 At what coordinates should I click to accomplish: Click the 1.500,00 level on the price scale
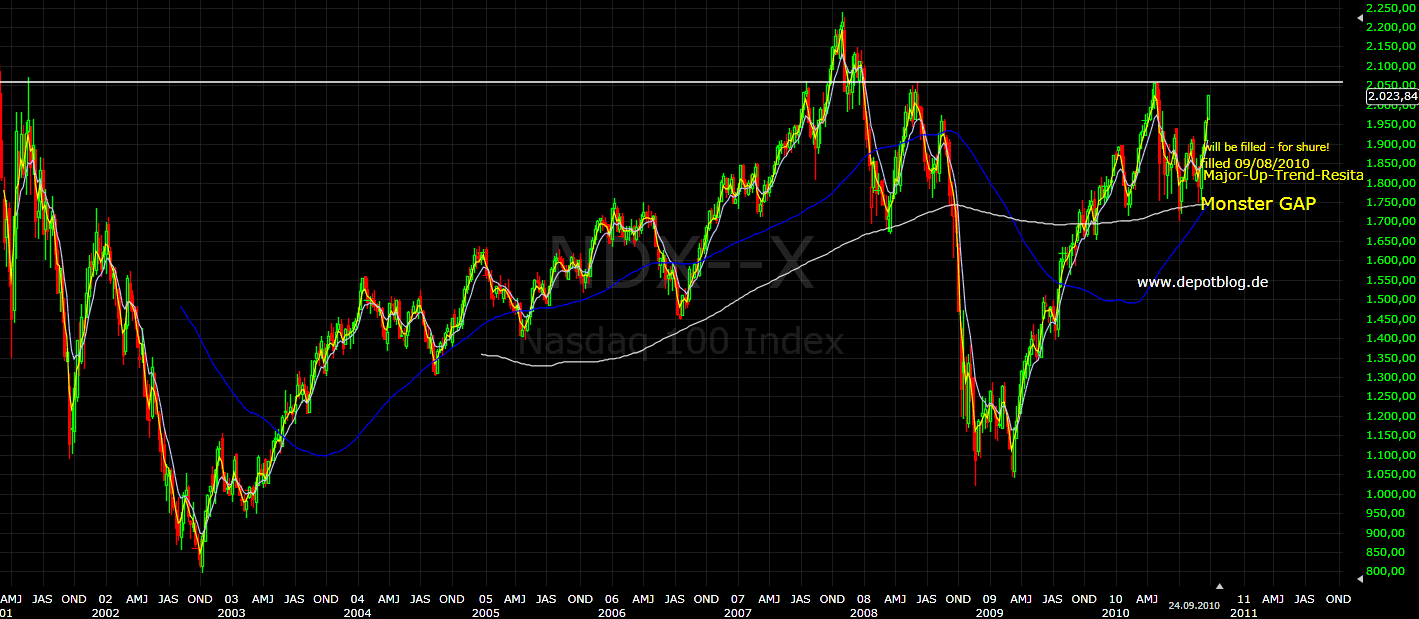1389,300
